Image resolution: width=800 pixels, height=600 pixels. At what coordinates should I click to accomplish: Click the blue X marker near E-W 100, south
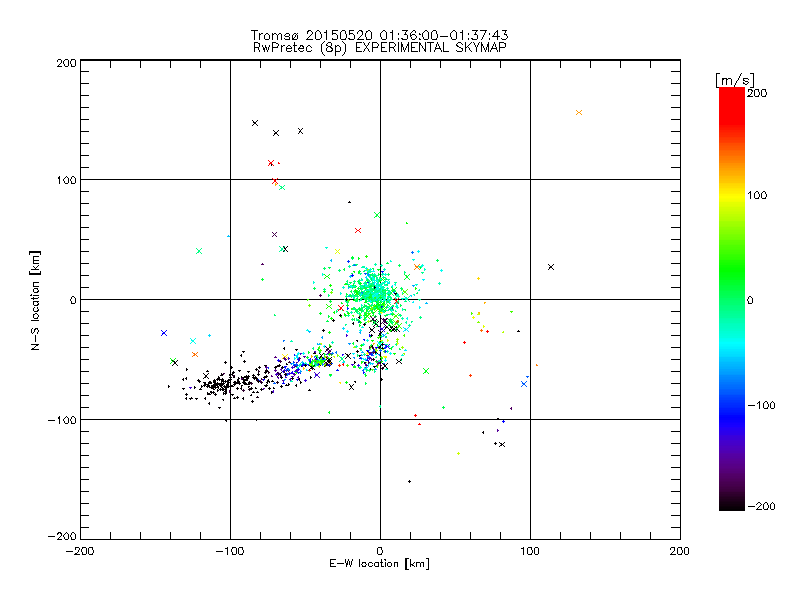pos(523,384)
